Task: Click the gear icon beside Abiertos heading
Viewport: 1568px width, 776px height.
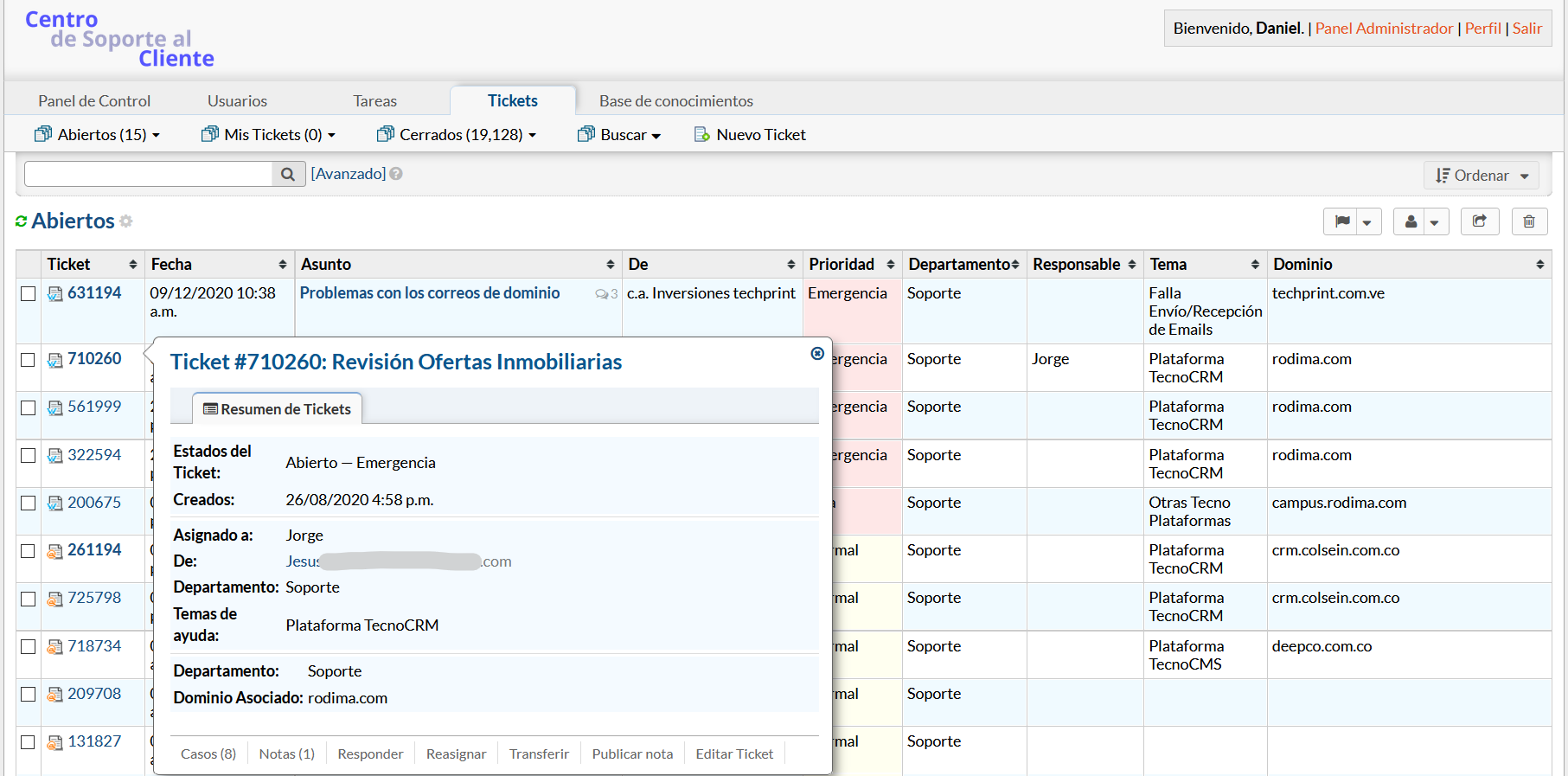Action: coord(126,221)
